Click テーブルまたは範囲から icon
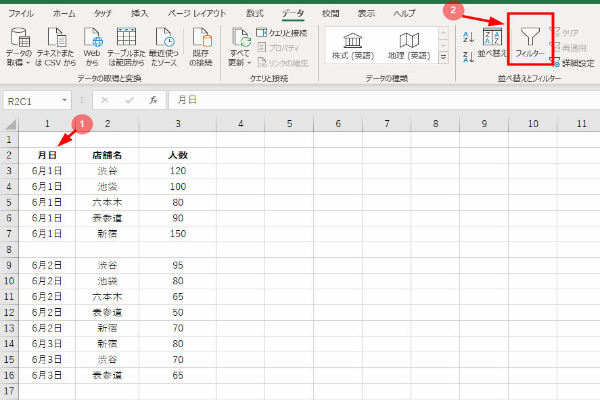 [x=126, y=45]
